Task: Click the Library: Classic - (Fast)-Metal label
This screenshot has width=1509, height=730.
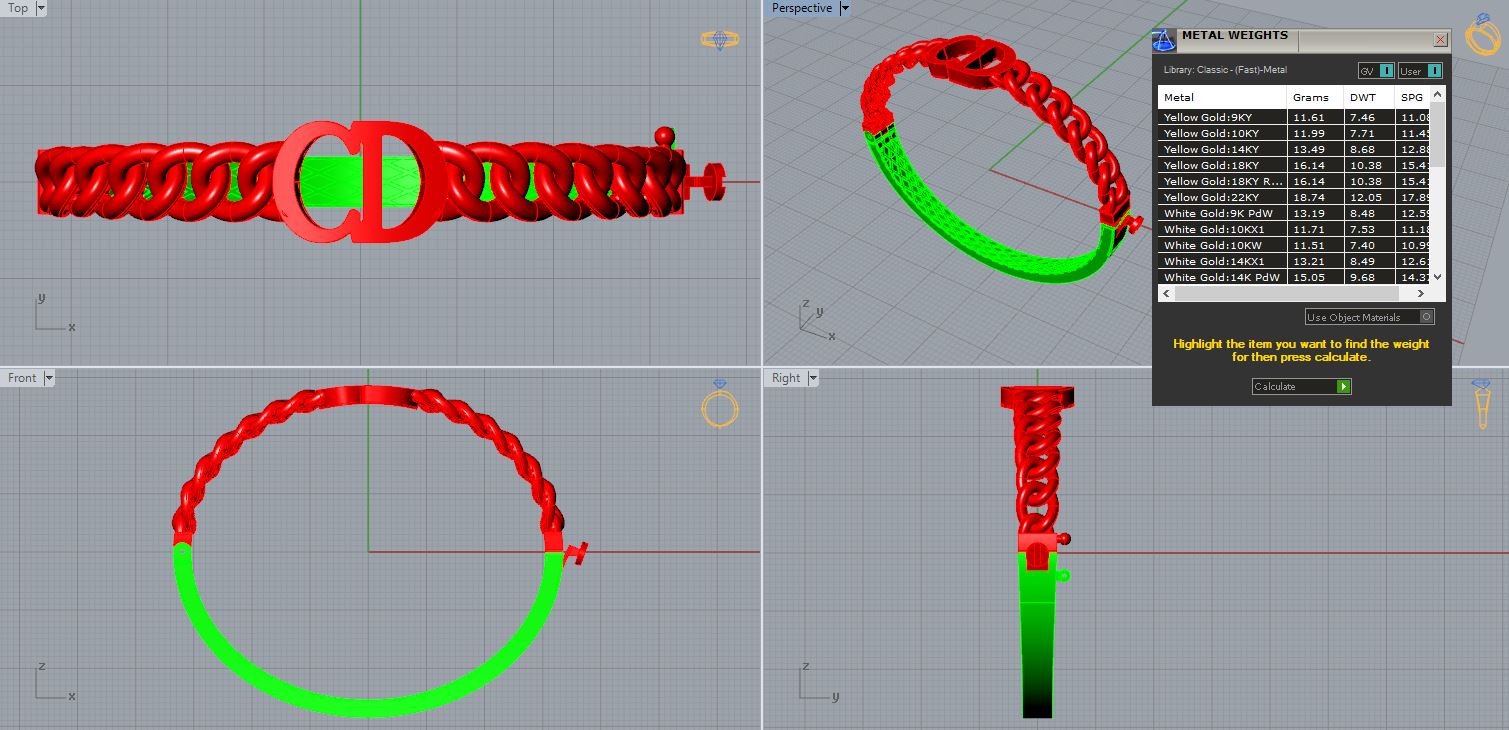Action: 1225,70
